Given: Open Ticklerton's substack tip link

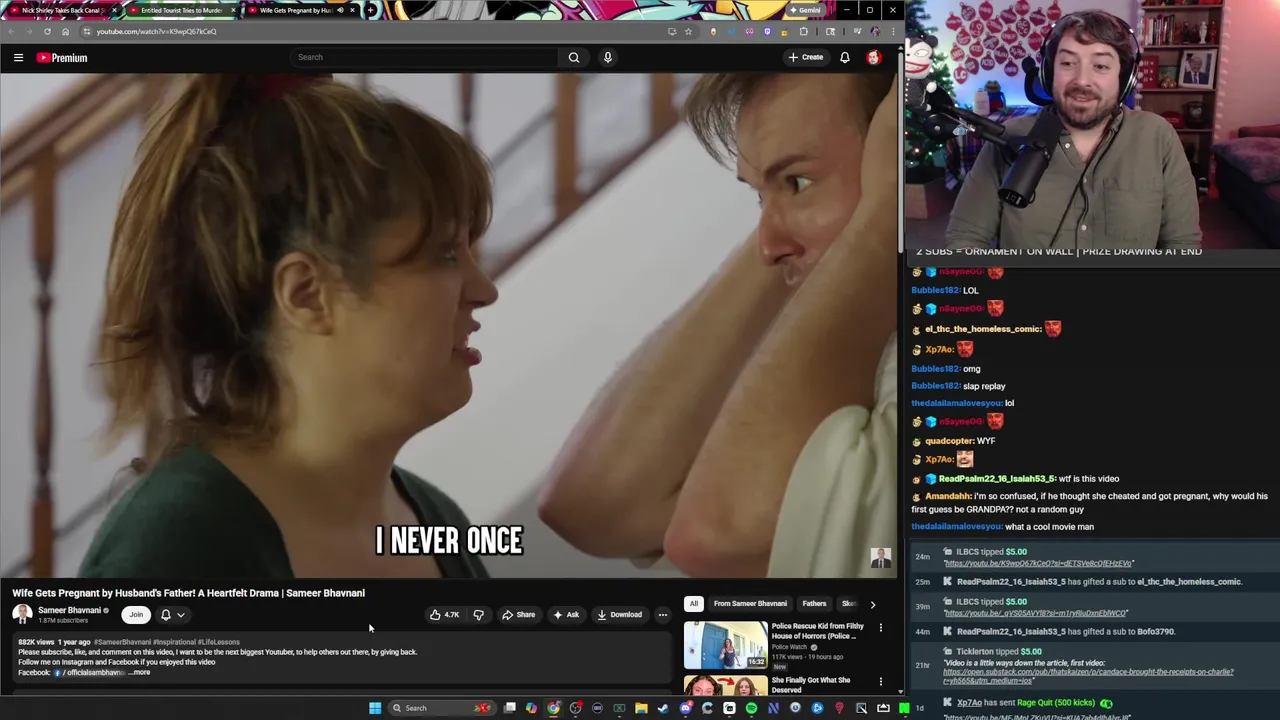Looking at the screenshot, I should (1088, 676).
